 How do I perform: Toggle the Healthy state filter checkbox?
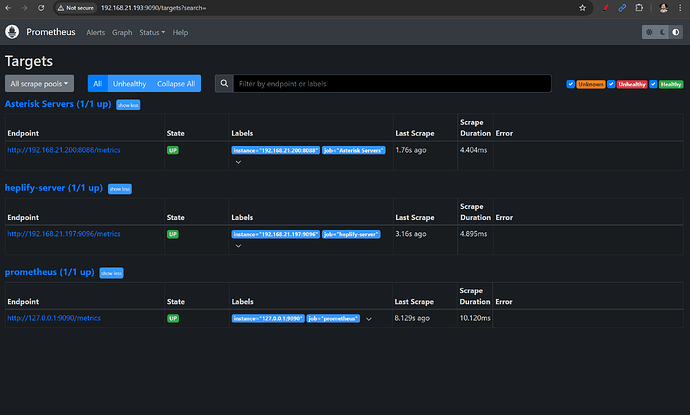coord(654,84)
